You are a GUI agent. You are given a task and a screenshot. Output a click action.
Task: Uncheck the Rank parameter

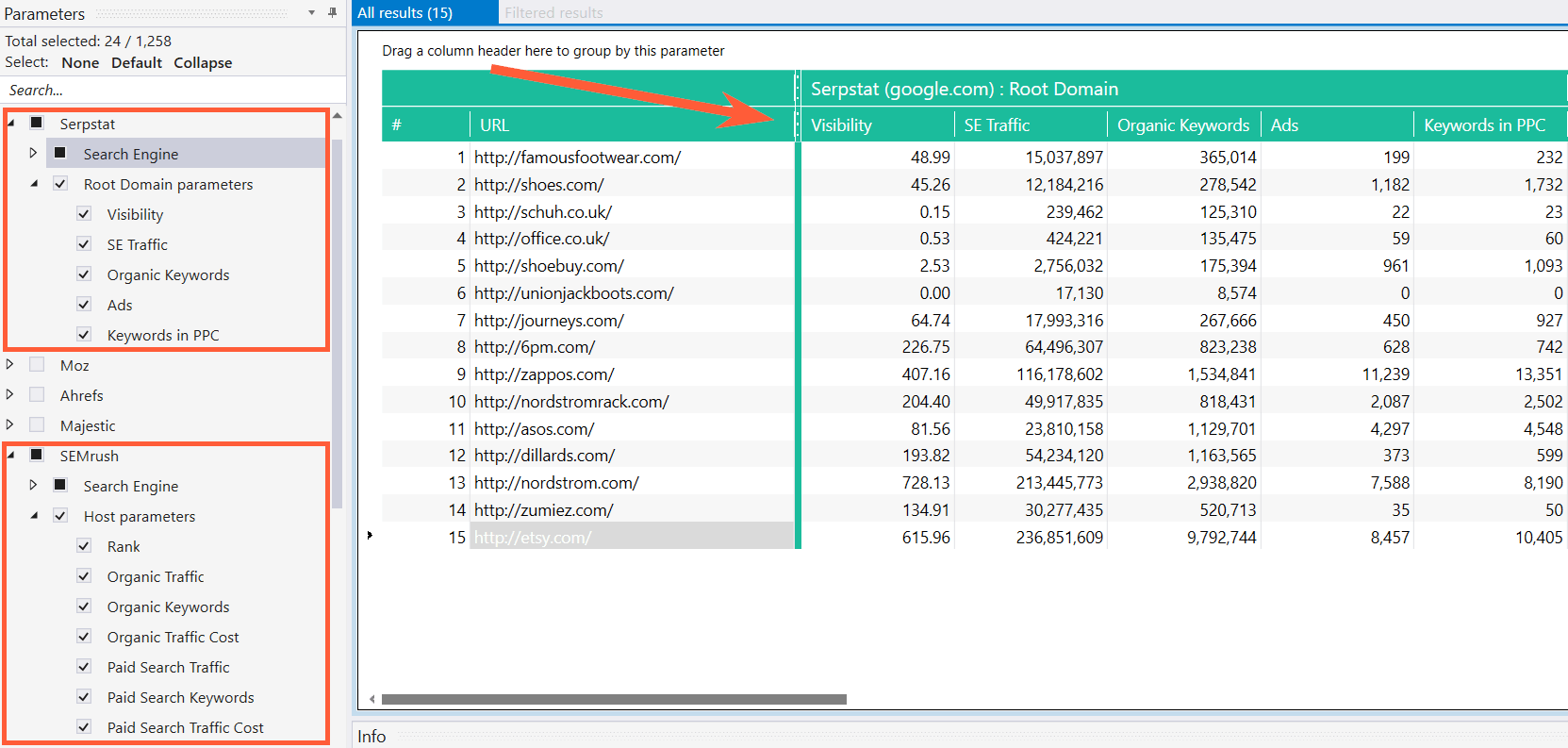(x=84, y=546)
